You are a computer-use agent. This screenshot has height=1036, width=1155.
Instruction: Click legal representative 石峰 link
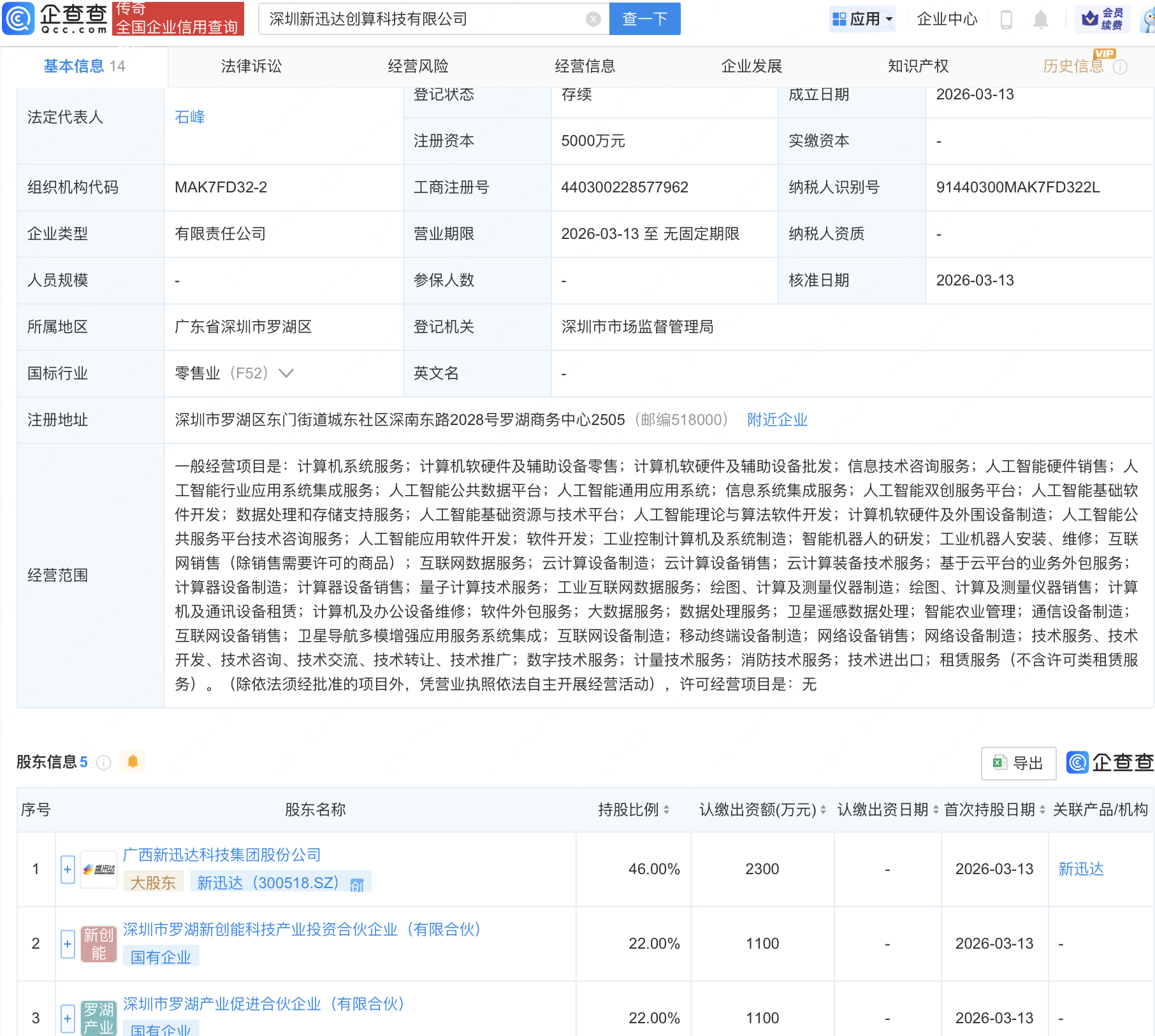click(x=189, y=117)
